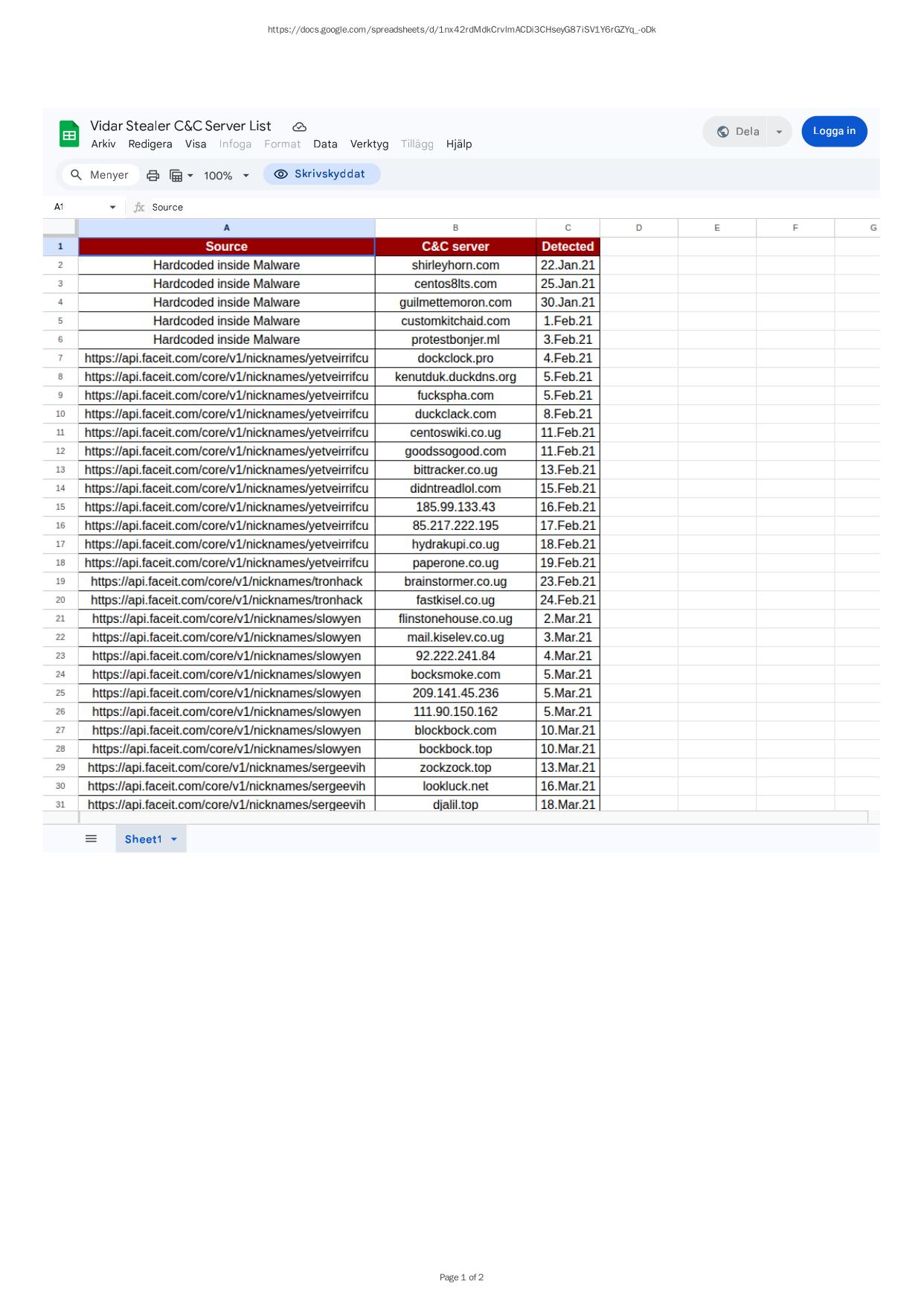Select cell with shirleyhorn.com
Viewport: 924px width, 1307px height.
coord(455,265)
